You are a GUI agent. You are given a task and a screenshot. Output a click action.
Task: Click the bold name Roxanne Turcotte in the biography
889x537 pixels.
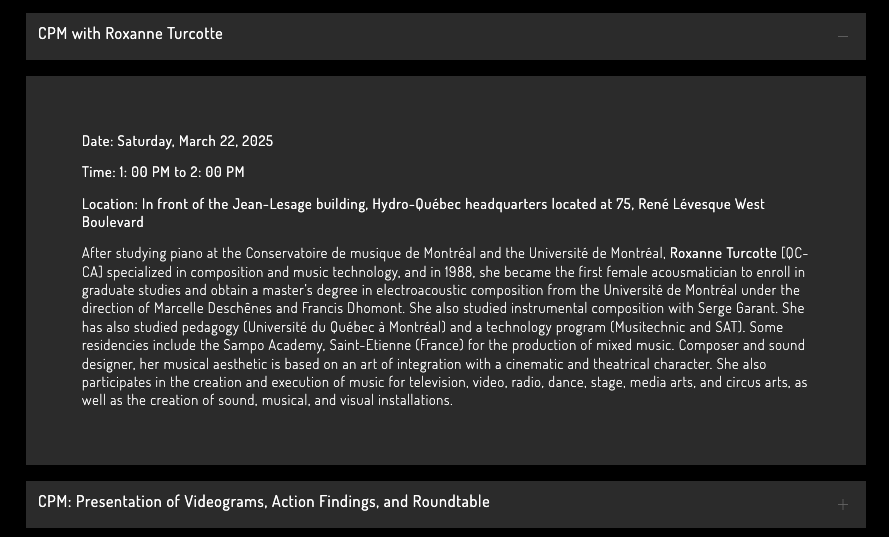point(722,254)
